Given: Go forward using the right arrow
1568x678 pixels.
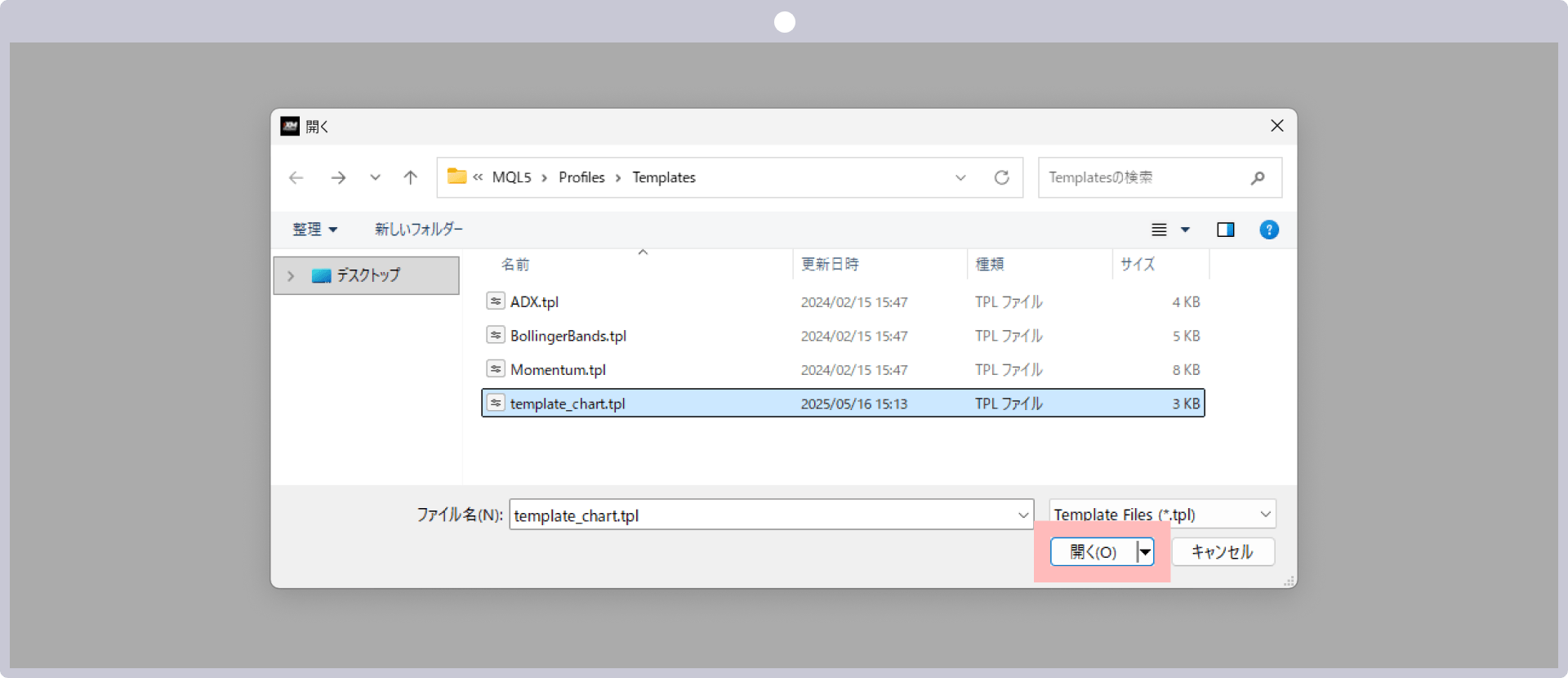Looking at the screenshot, I should pos(338,177).
